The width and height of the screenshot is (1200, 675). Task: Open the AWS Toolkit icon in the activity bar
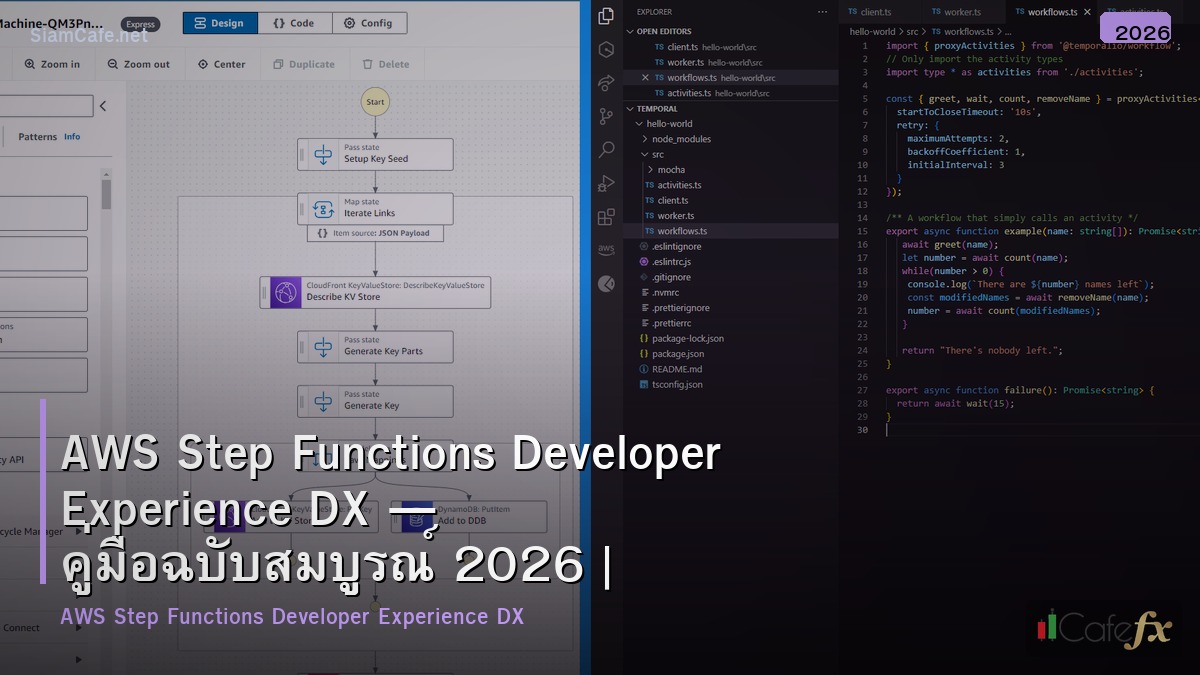(x=606, y=249)
